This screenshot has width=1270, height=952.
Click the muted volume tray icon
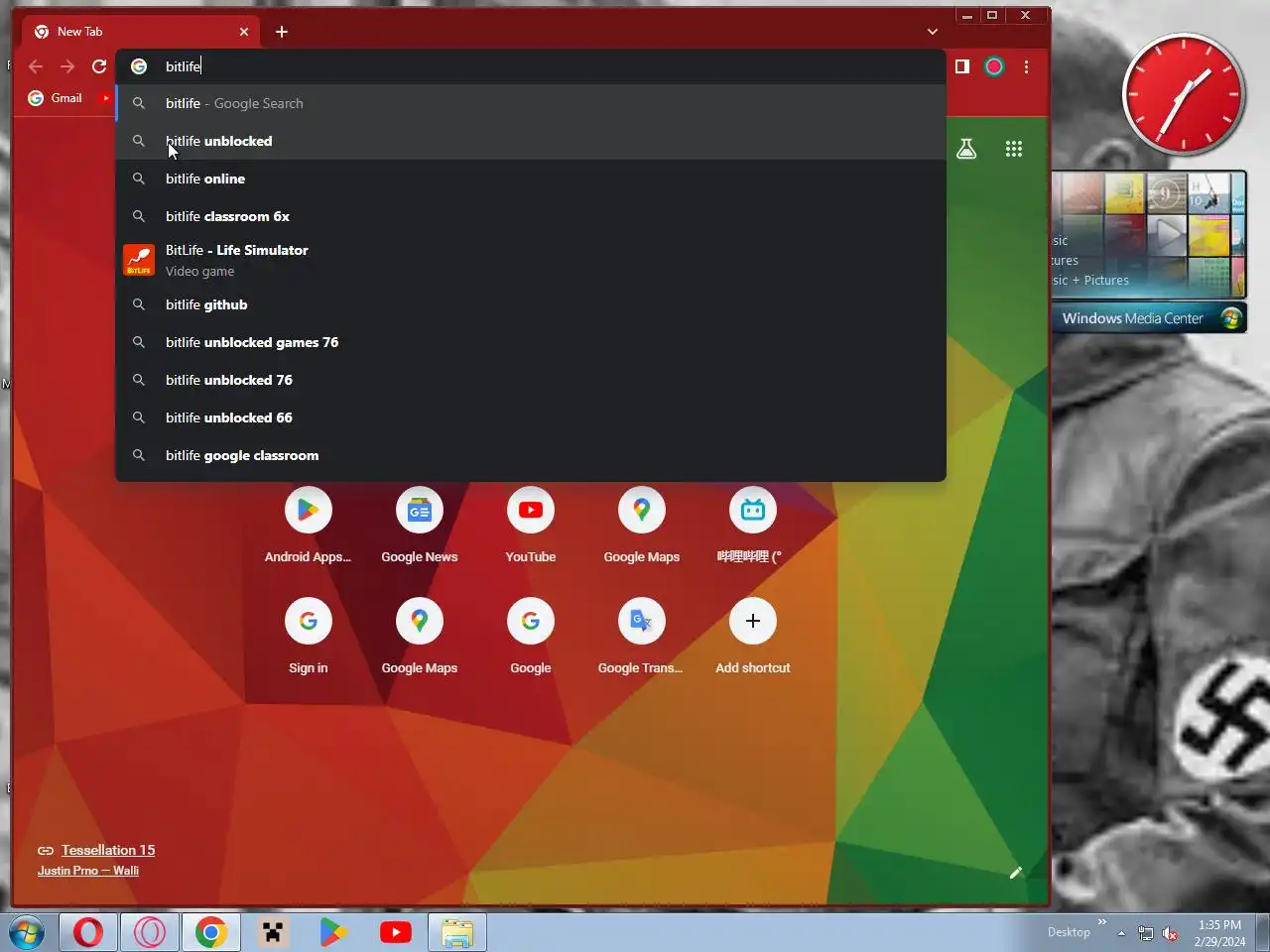(1171, 933)
